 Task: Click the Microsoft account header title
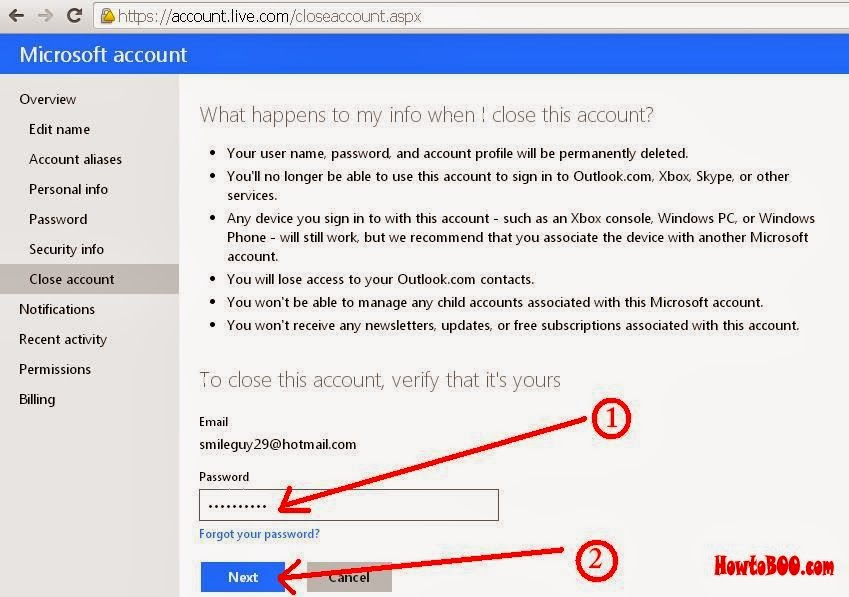point(103,55)
